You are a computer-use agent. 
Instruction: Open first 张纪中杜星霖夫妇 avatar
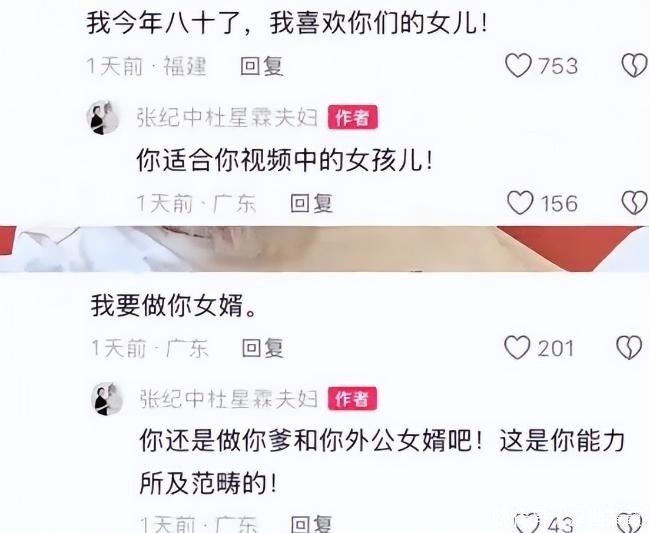(x=103, y=118)
